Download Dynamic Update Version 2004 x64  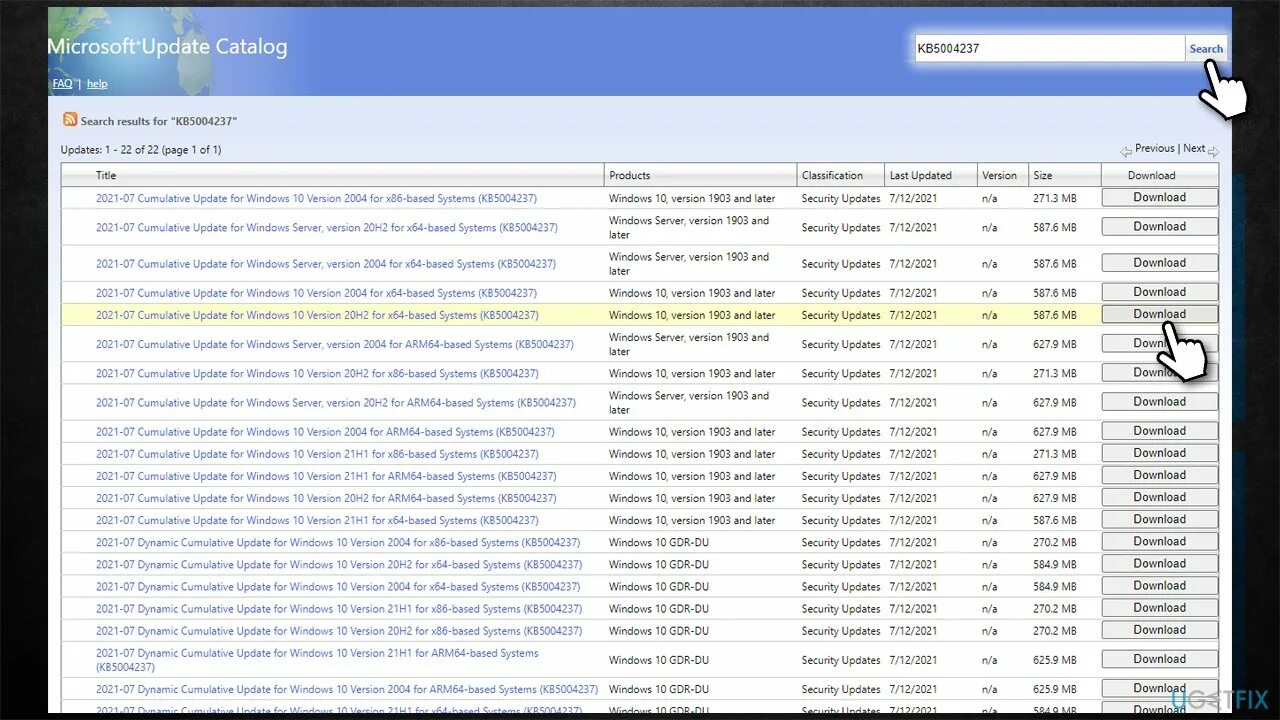1159,586
